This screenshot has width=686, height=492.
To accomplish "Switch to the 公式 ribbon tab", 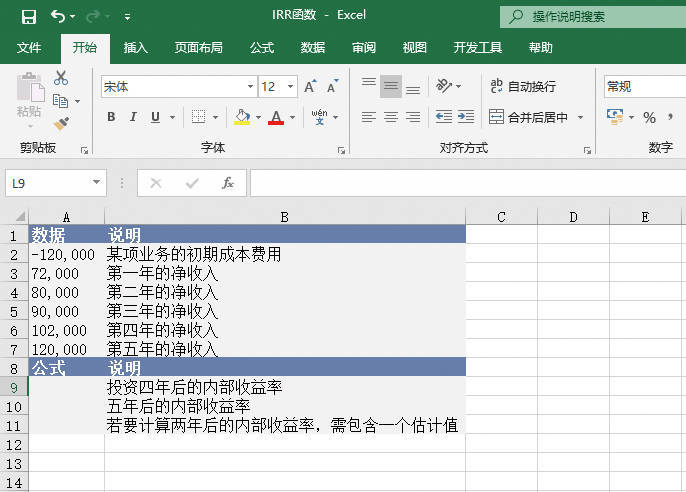I will click(262, 47).
